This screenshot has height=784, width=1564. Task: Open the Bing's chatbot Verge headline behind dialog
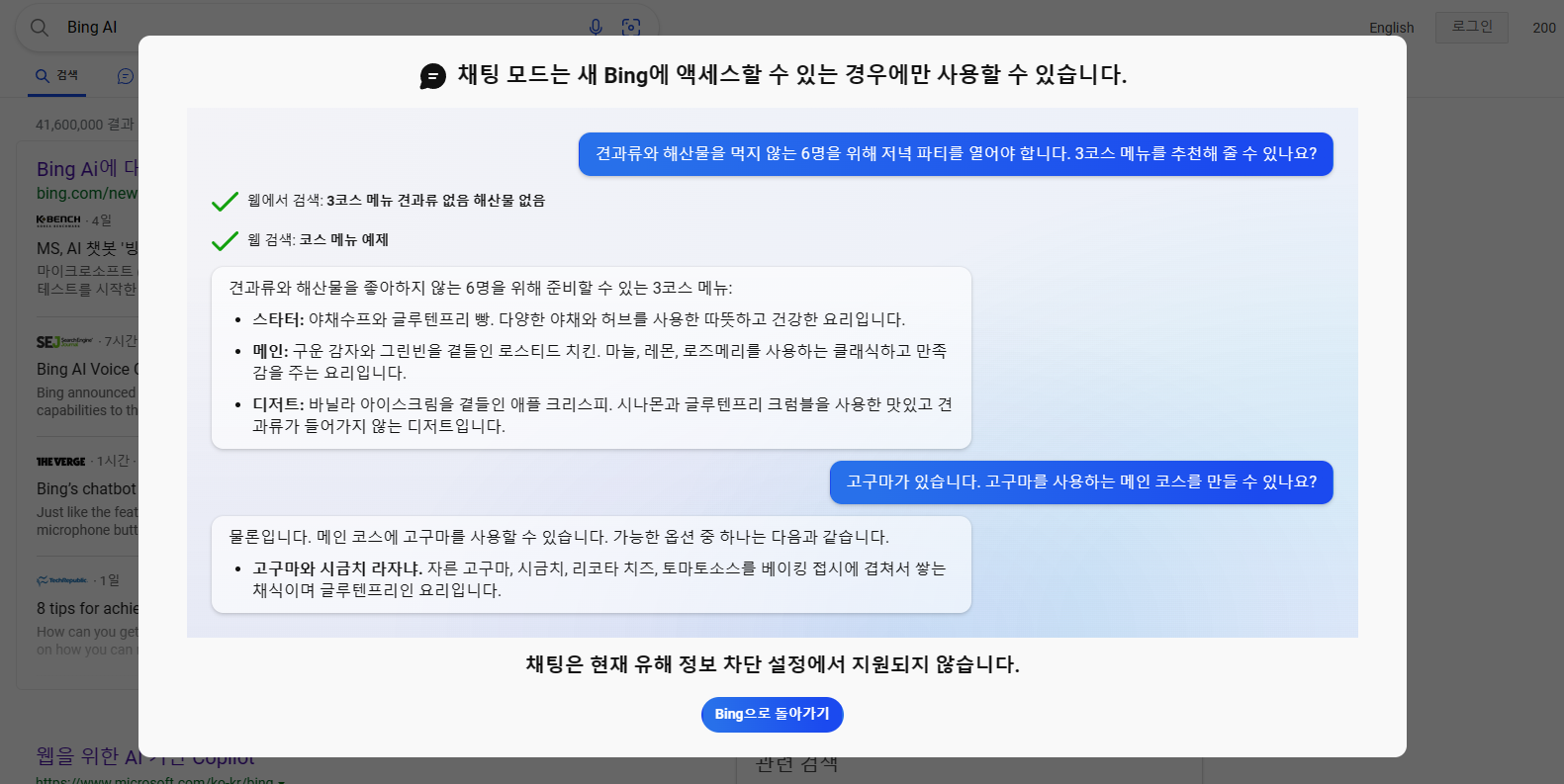(87, 489)
